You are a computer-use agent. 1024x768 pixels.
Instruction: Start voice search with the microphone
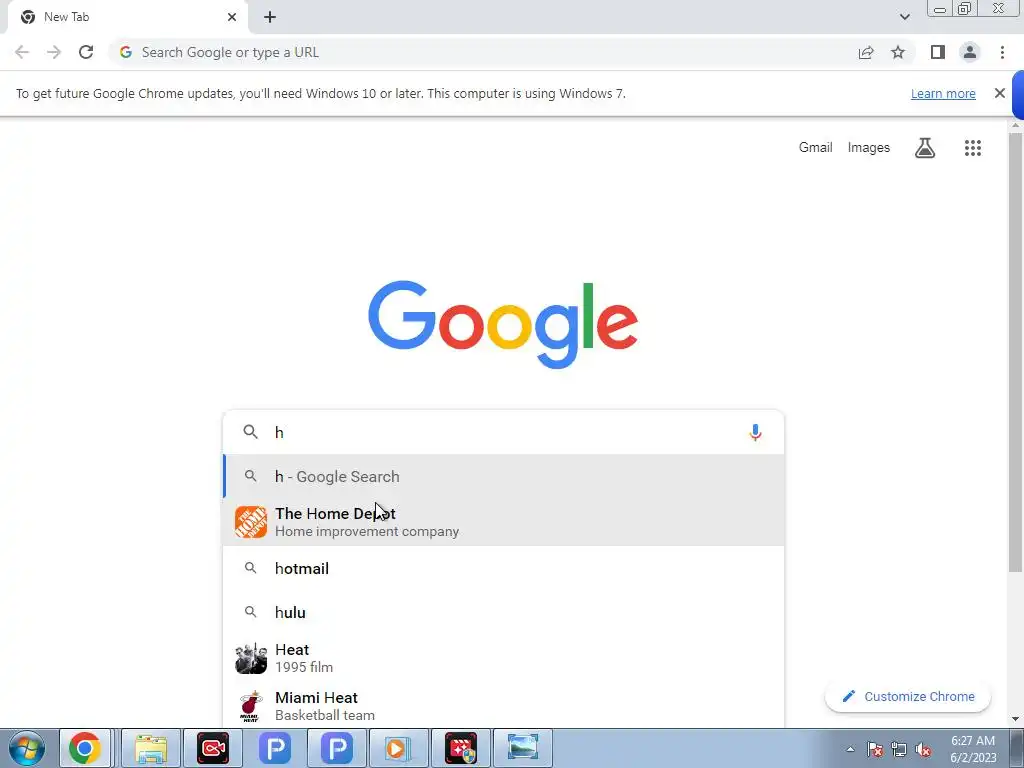756,432
